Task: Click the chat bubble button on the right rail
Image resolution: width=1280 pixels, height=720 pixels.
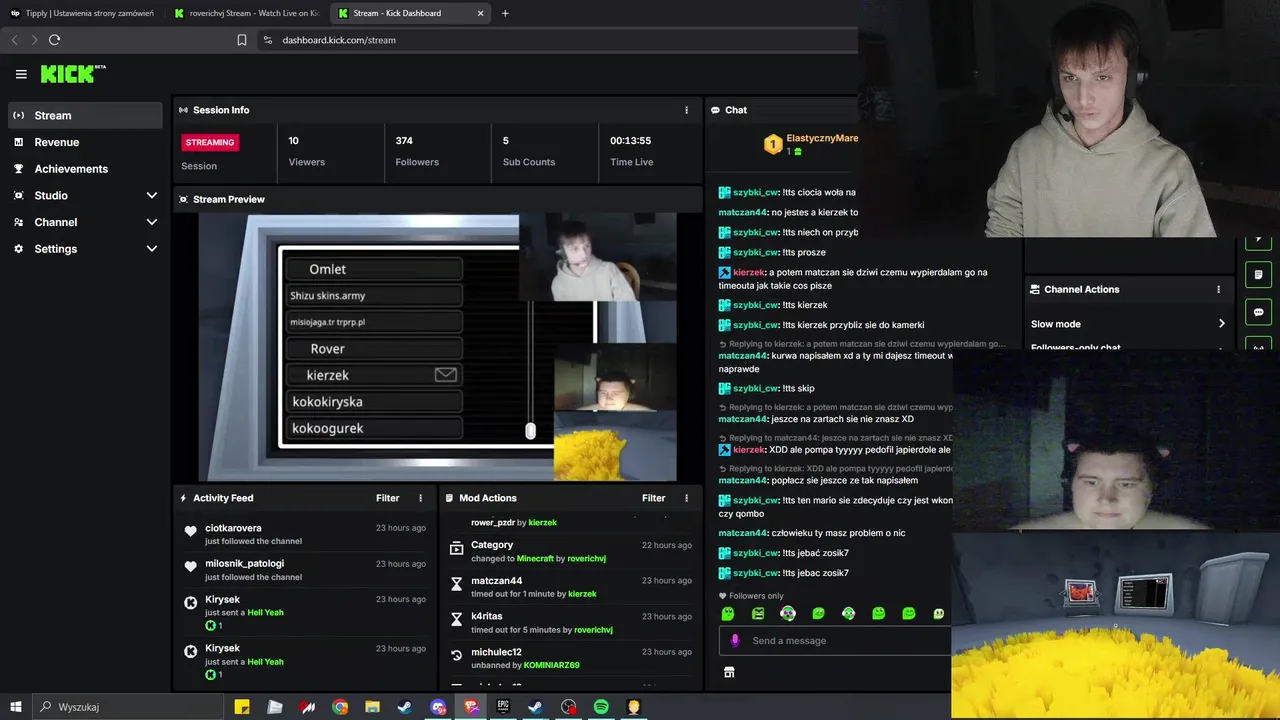Action: coord(1258,312)
